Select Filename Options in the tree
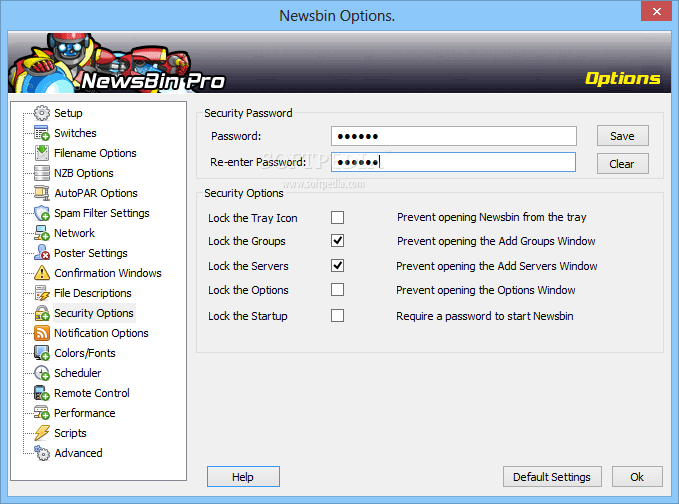Image resolution: width=679 pixels, height=504 pixels. [95, 153]
